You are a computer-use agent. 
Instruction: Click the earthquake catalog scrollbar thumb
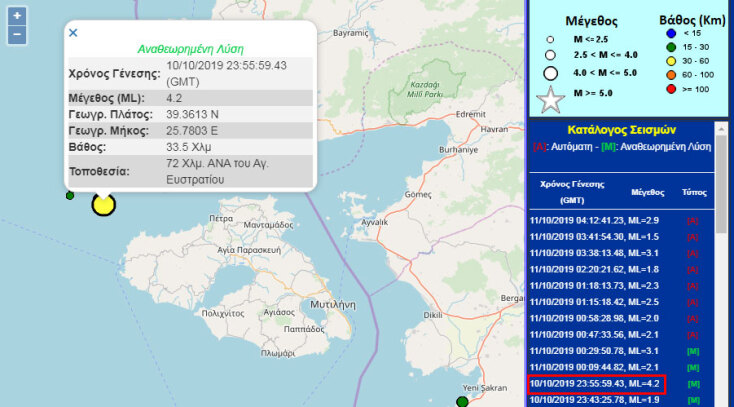point(721,184)
